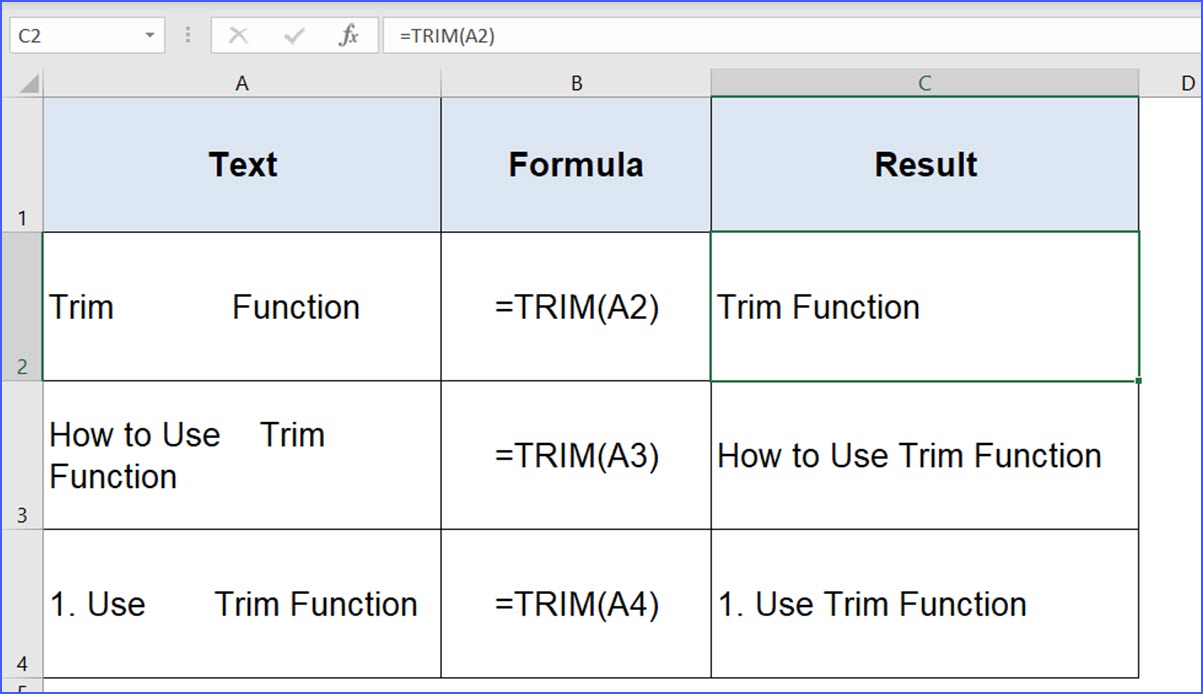Select row 2 header
1203x694 pixels.
tap(22, 306)
